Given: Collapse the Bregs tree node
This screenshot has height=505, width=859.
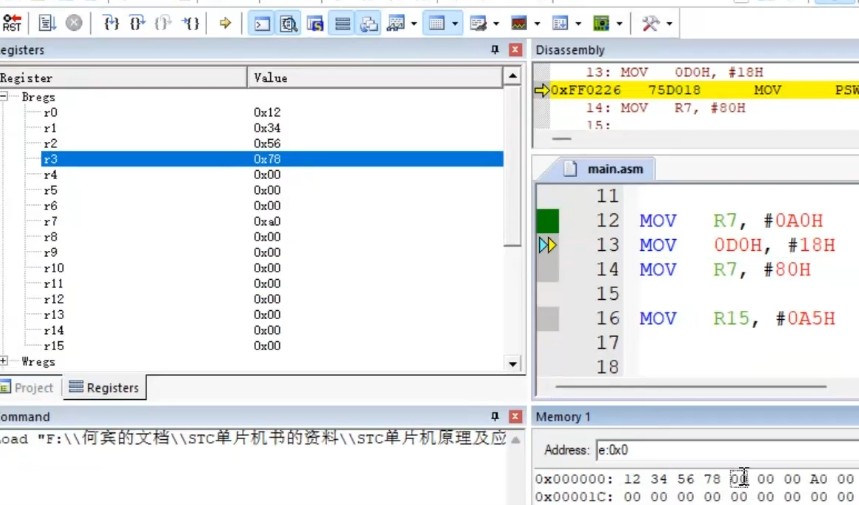Looking at the screenshot, I should [4, 97].
